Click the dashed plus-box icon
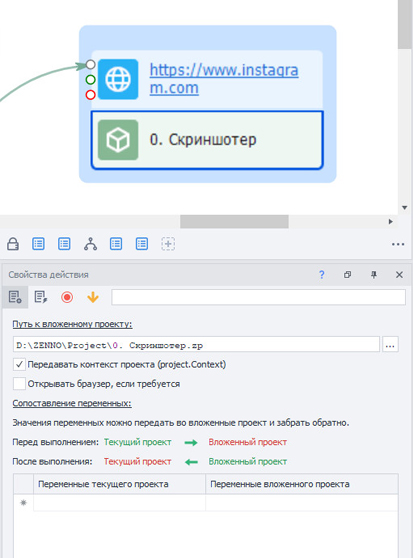 [168, 244]
